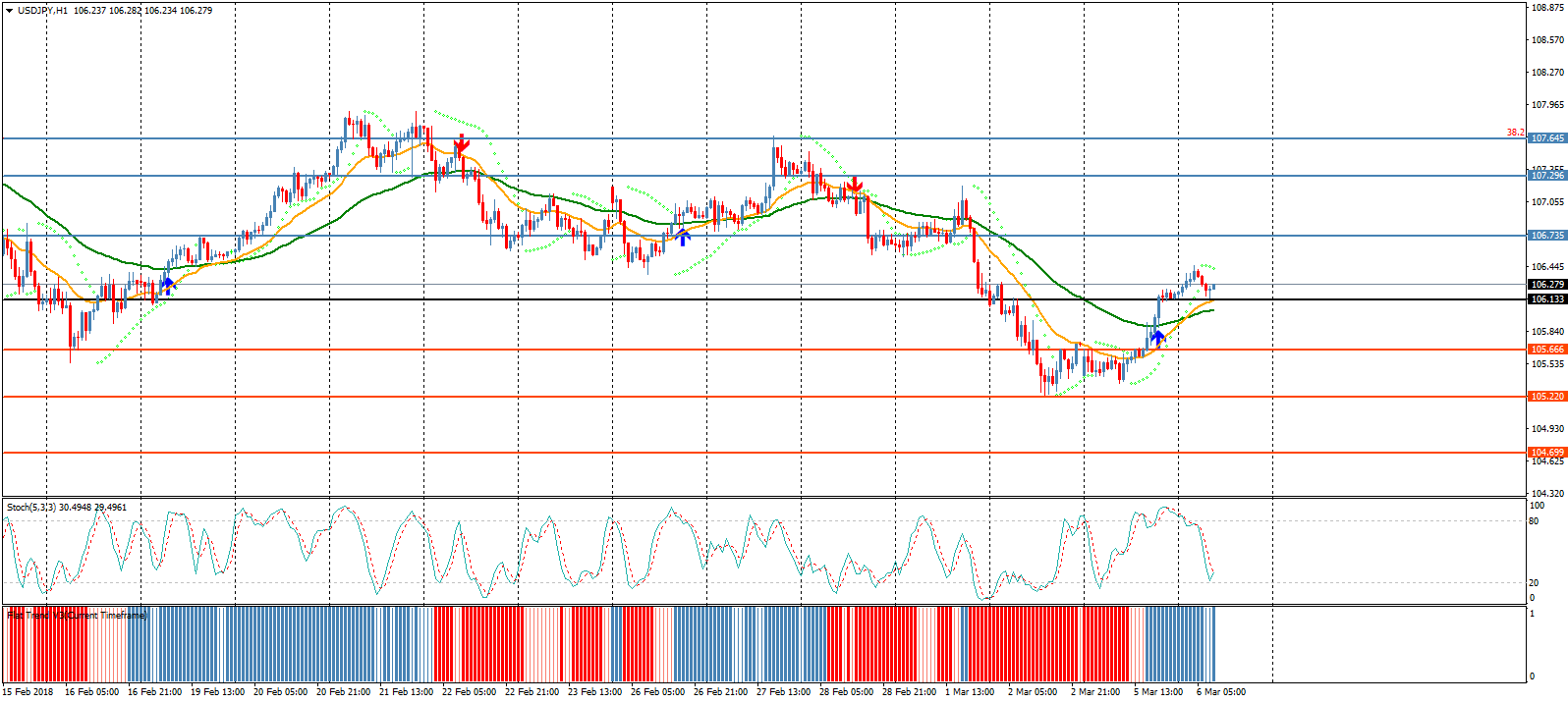
Task: Click the red sell arrow near 22 Feb 05:00
Action: point(461,144)
